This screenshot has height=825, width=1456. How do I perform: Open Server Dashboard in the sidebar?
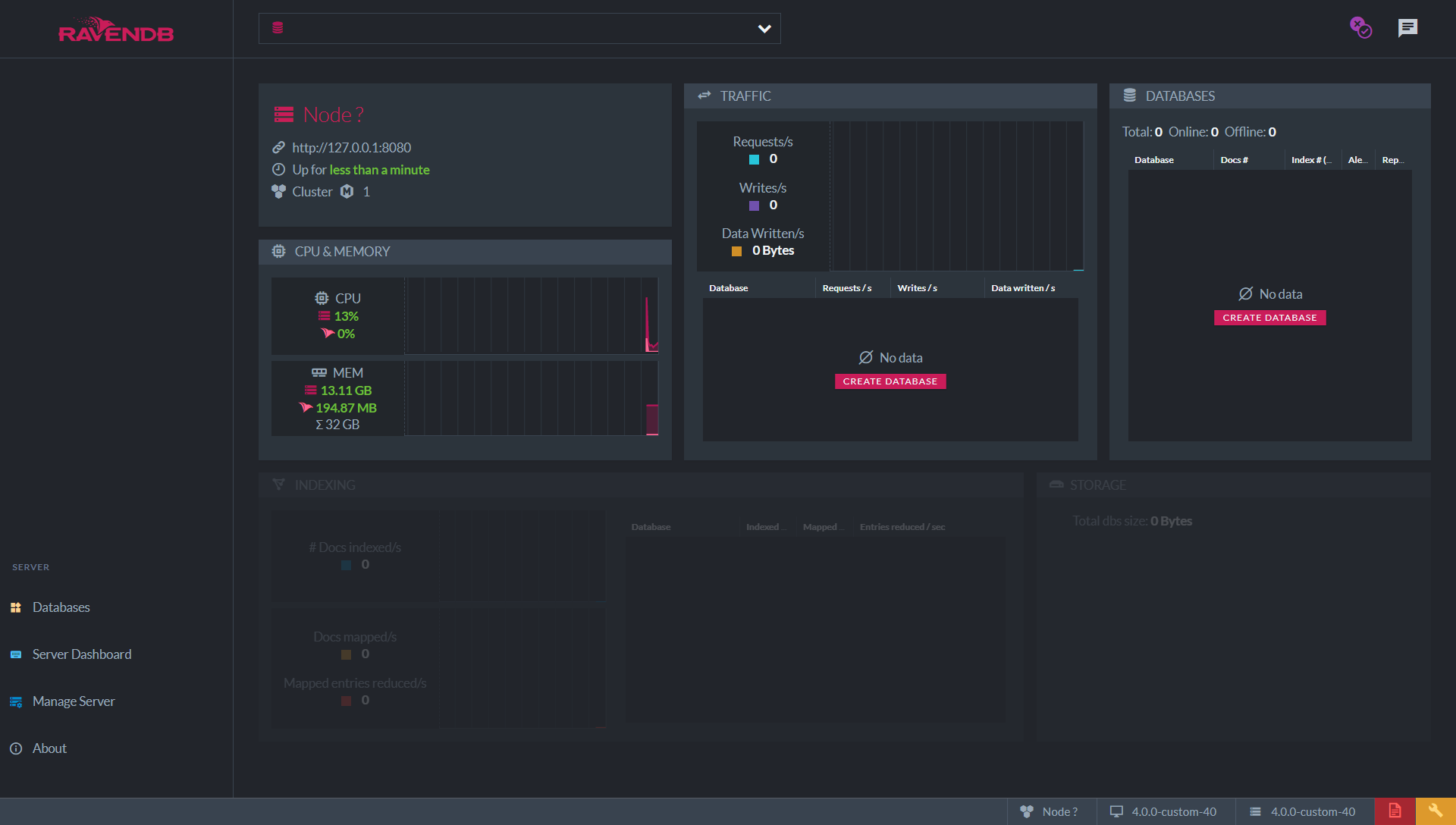tap(82, 654)
